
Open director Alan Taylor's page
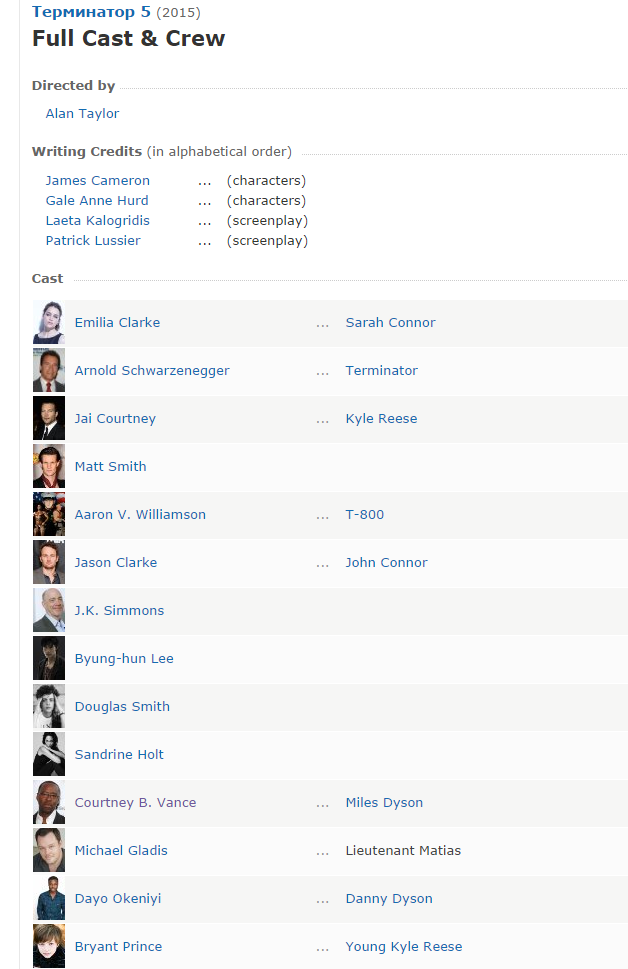(x=82, y=114)
